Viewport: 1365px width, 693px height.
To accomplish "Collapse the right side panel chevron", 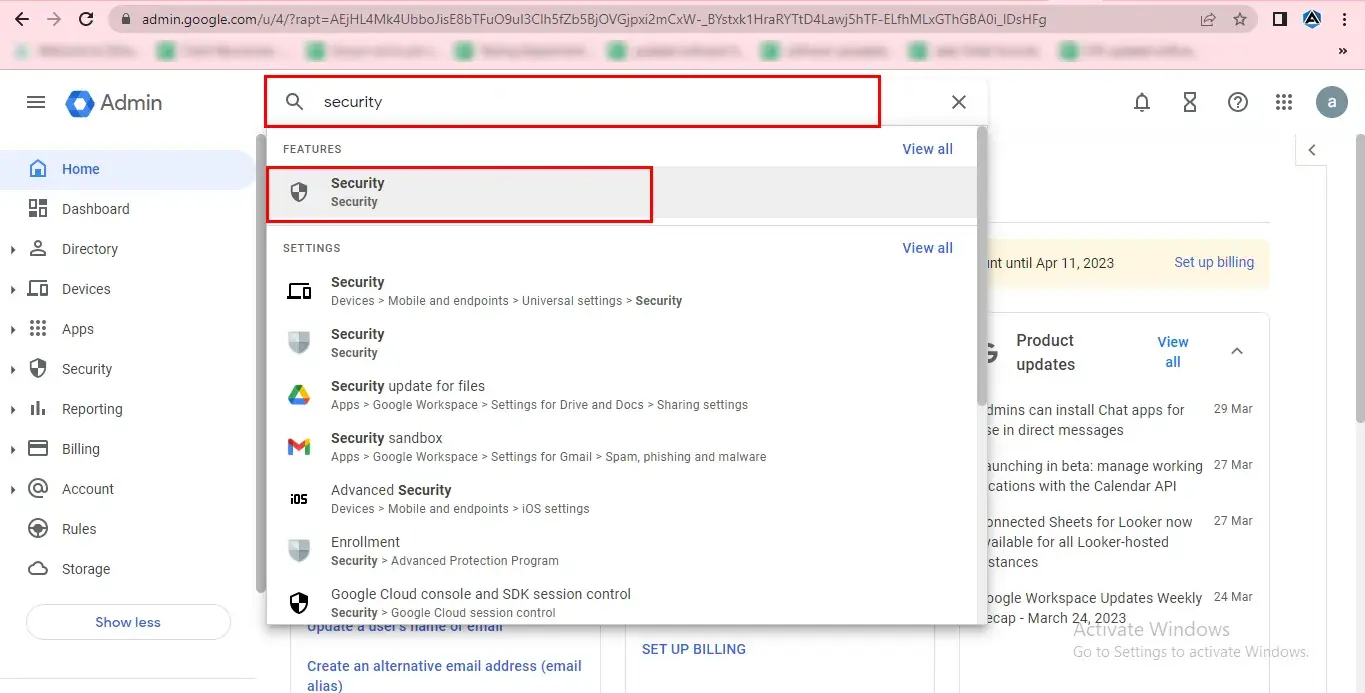I will pyautogui.click(x=1312, y=150).
